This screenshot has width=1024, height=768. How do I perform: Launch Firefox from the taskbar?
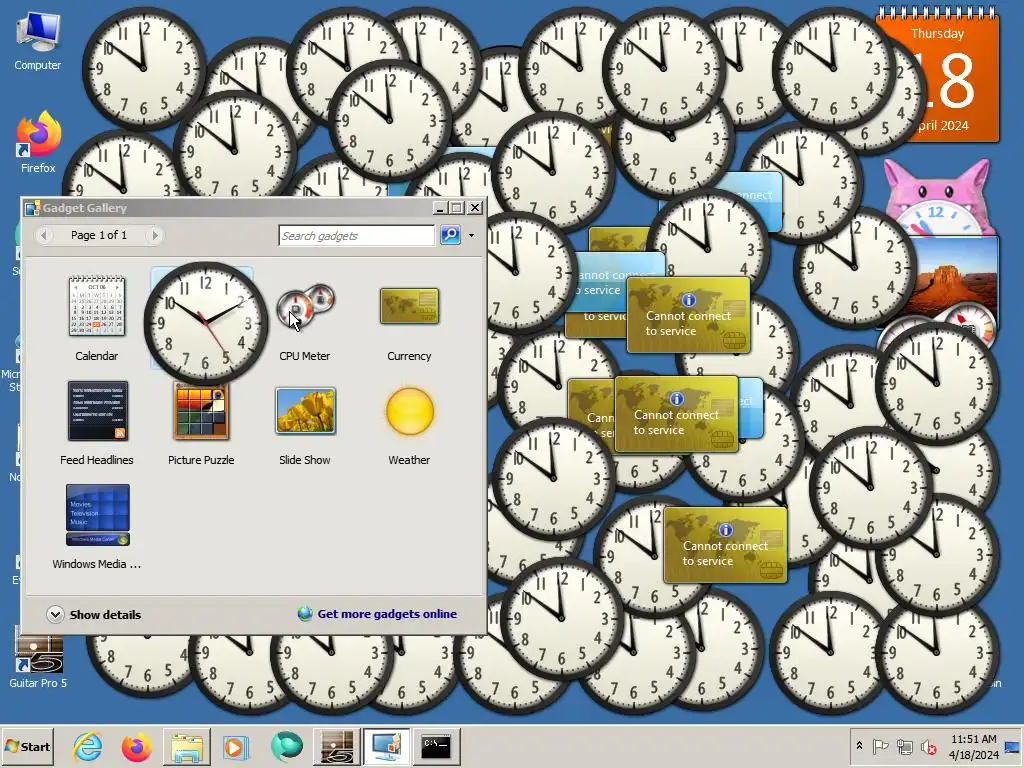pyautogui.click(x=136, y=746)
